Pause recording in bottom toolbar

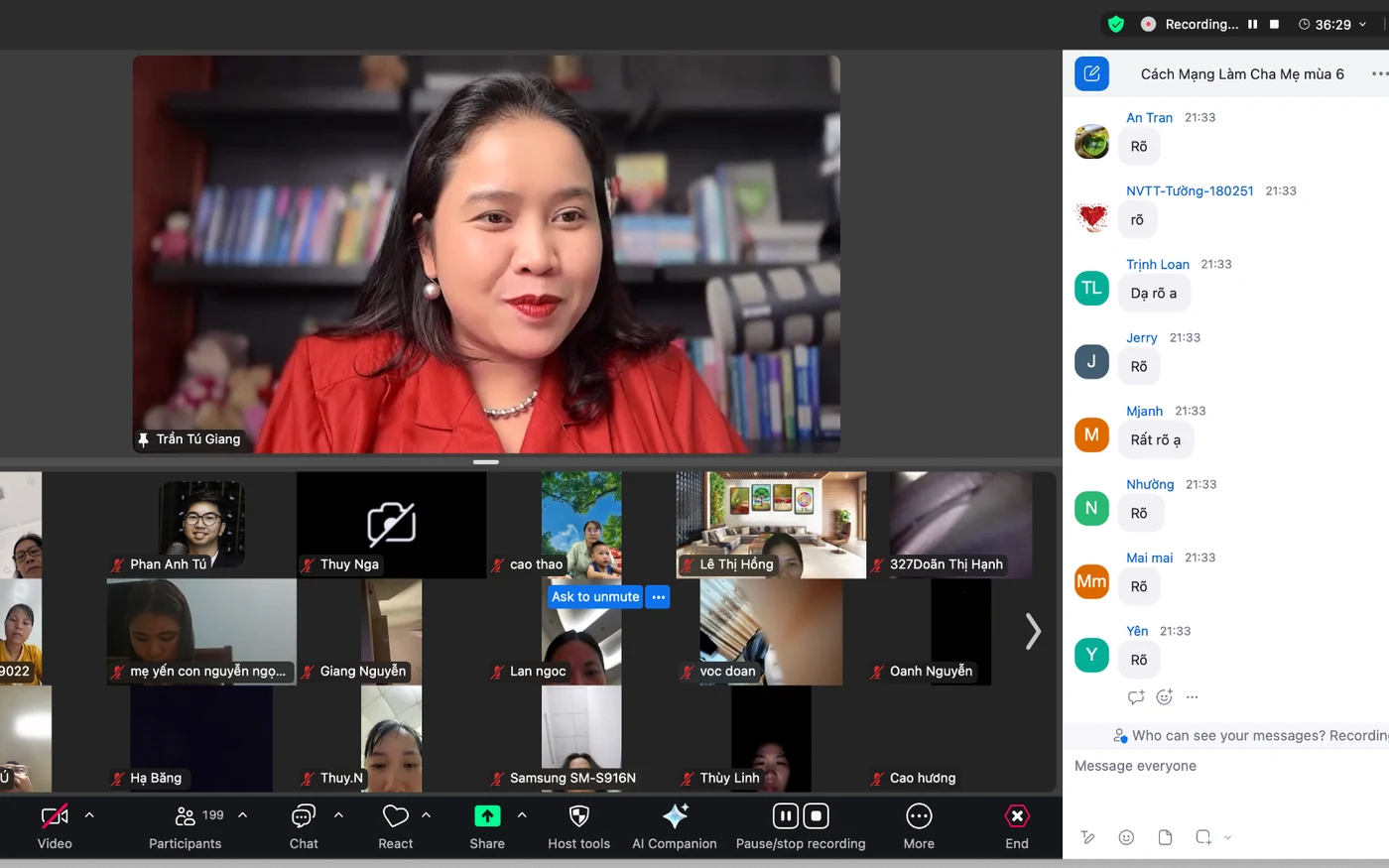click(786, 815)
